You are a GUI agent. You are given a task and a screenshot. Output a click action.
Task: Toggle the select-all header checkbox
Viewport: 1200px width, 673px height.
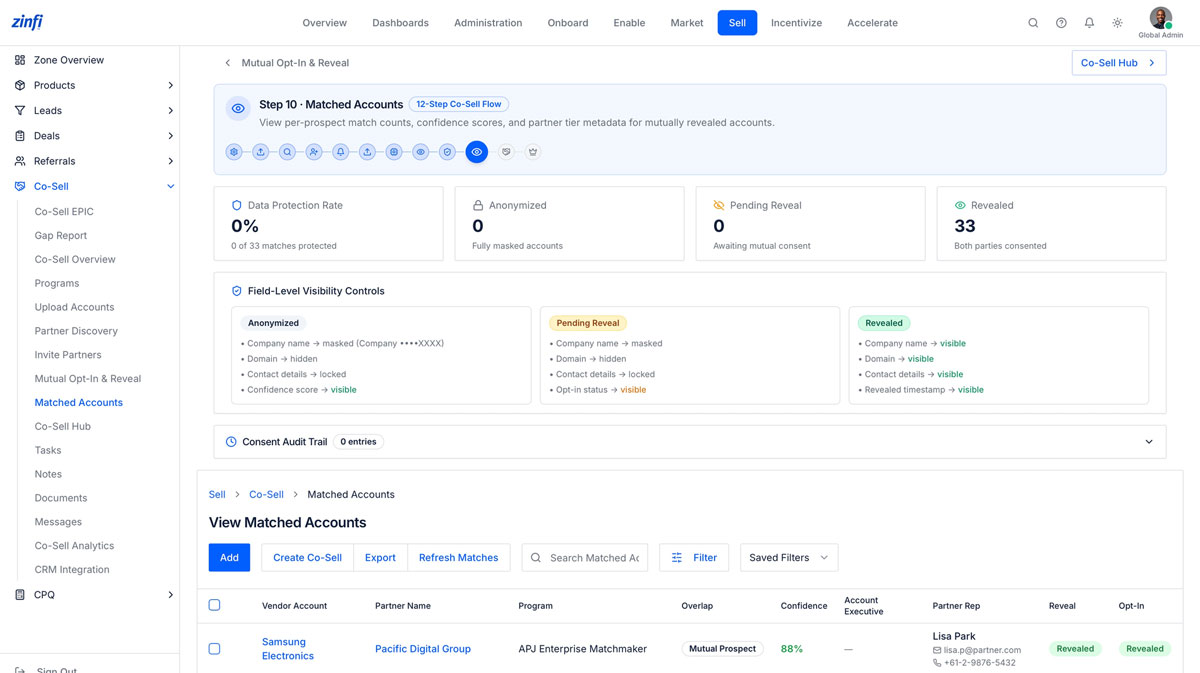(x=214, y=605)
